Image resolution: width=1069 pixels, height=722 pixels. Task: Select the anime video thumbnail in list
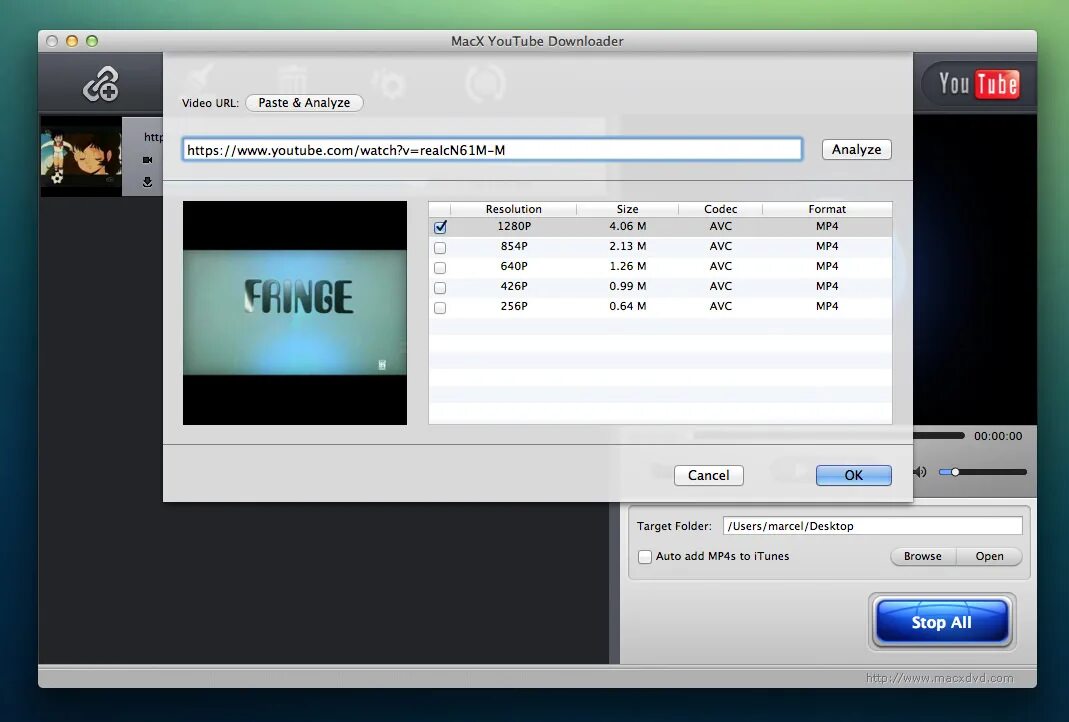pos(81,157)
